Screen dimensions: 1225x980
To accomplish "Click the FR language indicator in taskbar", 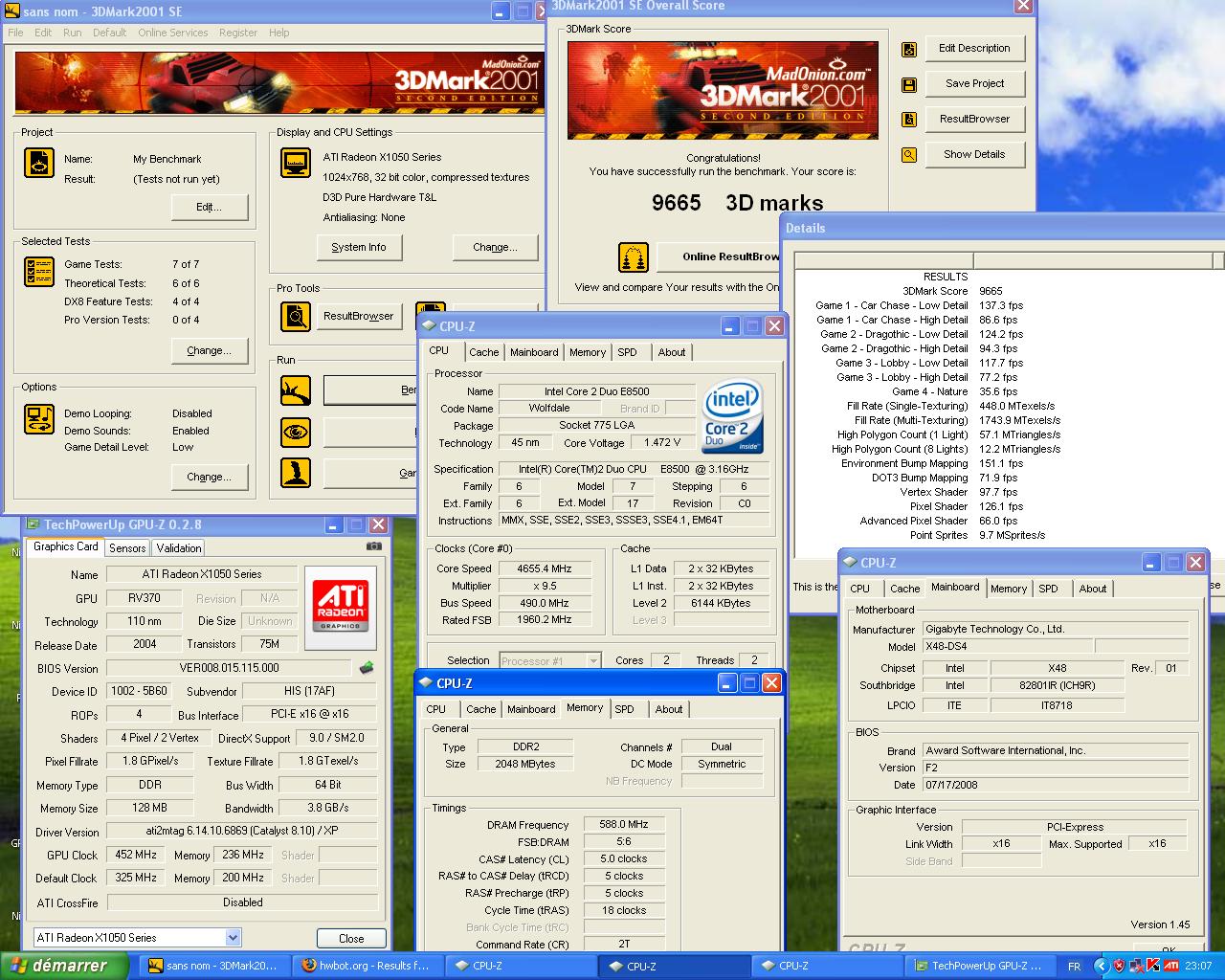I will click(x=1074, y=967).
